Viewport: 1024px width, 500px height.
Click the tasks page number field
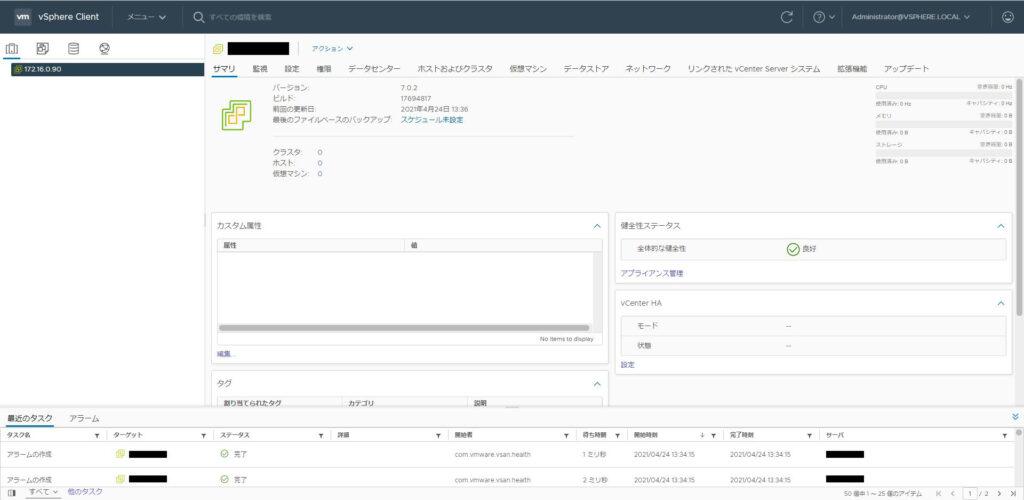(970, 493)
